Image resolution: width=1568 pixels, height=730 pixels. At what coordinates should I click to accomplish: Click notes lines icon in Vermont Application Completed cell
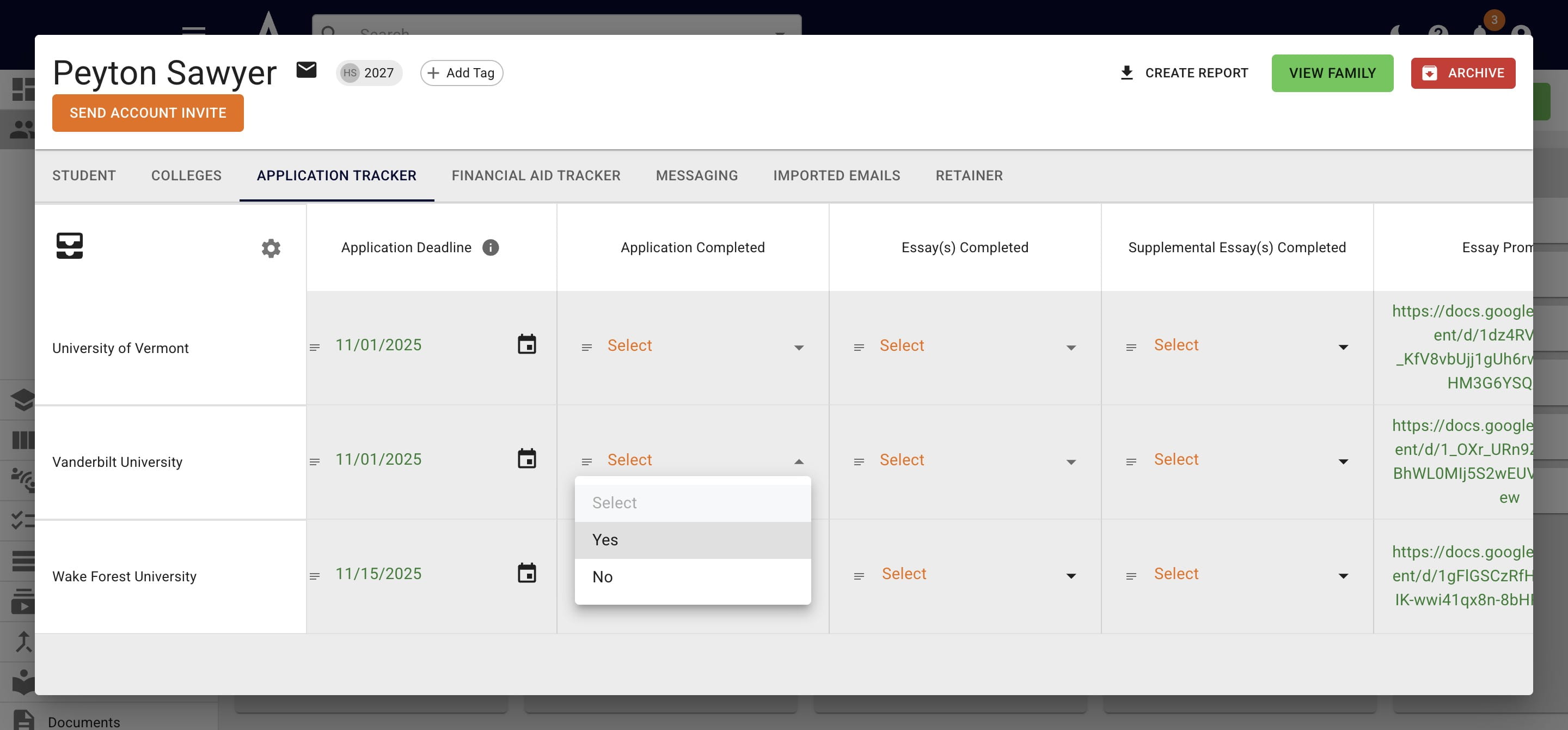[587, 347]
